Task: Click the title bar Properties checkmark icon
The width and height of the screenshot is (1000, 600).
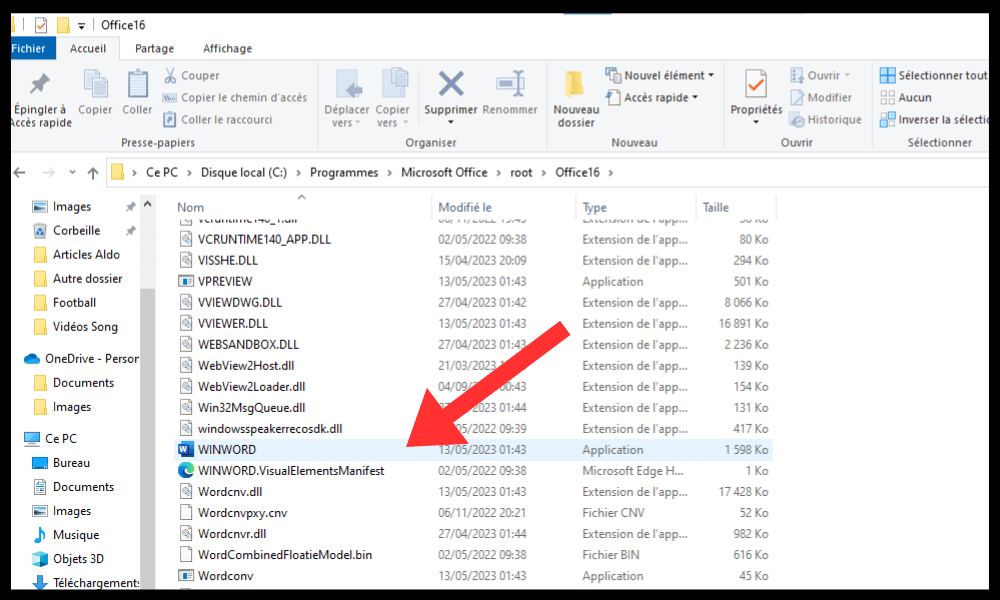Action: click(x=41, y=25)
